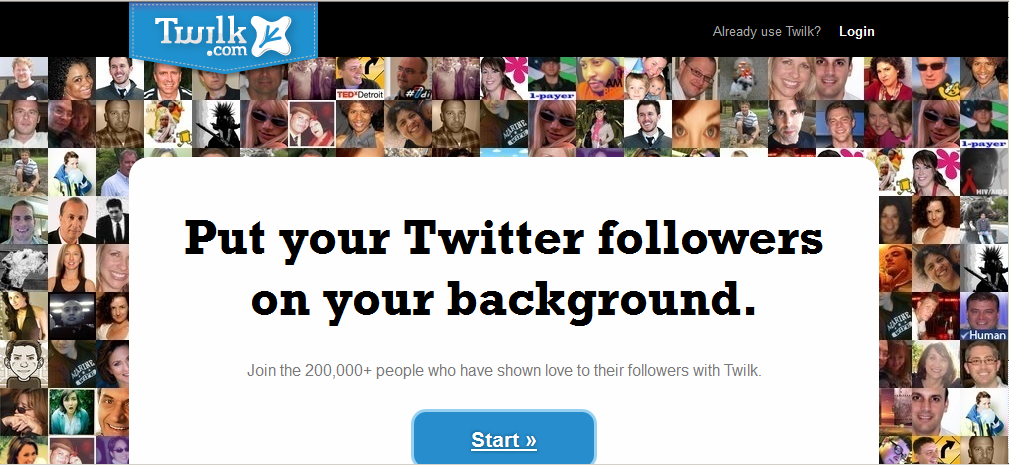Click the Join the 200,000+ people text
This screenshot has width=1009, height=466.
(x=504, y=371)
